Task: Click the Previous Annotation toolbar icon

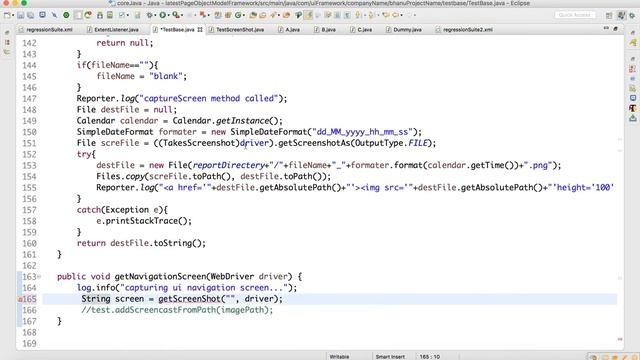Action: click(371, 15)
